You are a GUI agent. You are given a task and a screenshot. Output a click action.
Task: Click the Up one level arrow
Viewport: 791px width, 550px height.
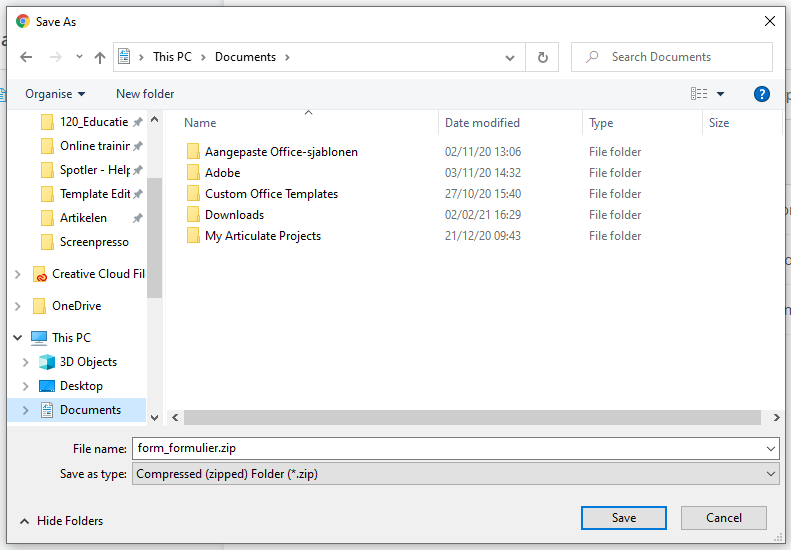pyautogui.click(x=100, y=57)
